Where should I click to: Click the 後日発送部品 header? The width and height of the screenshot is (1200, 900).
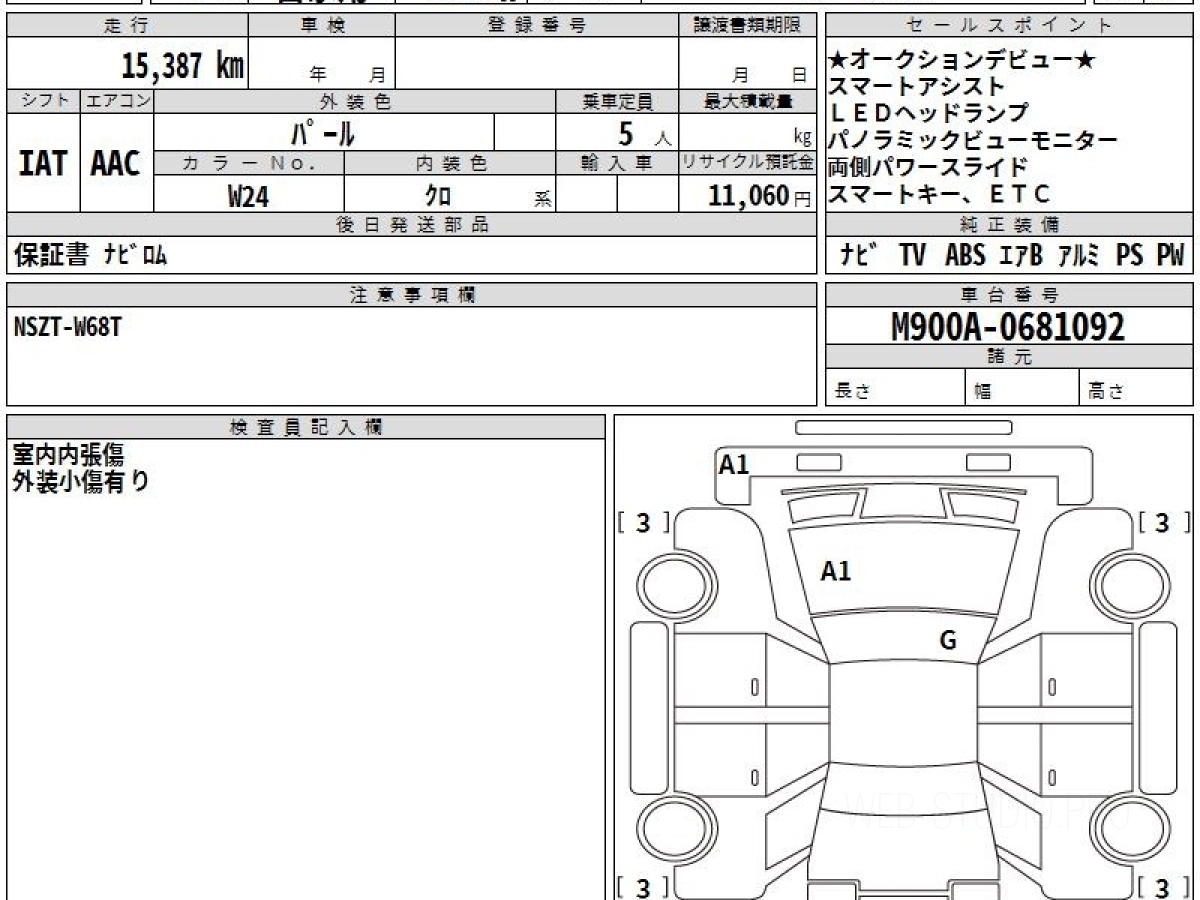(411, 225)
